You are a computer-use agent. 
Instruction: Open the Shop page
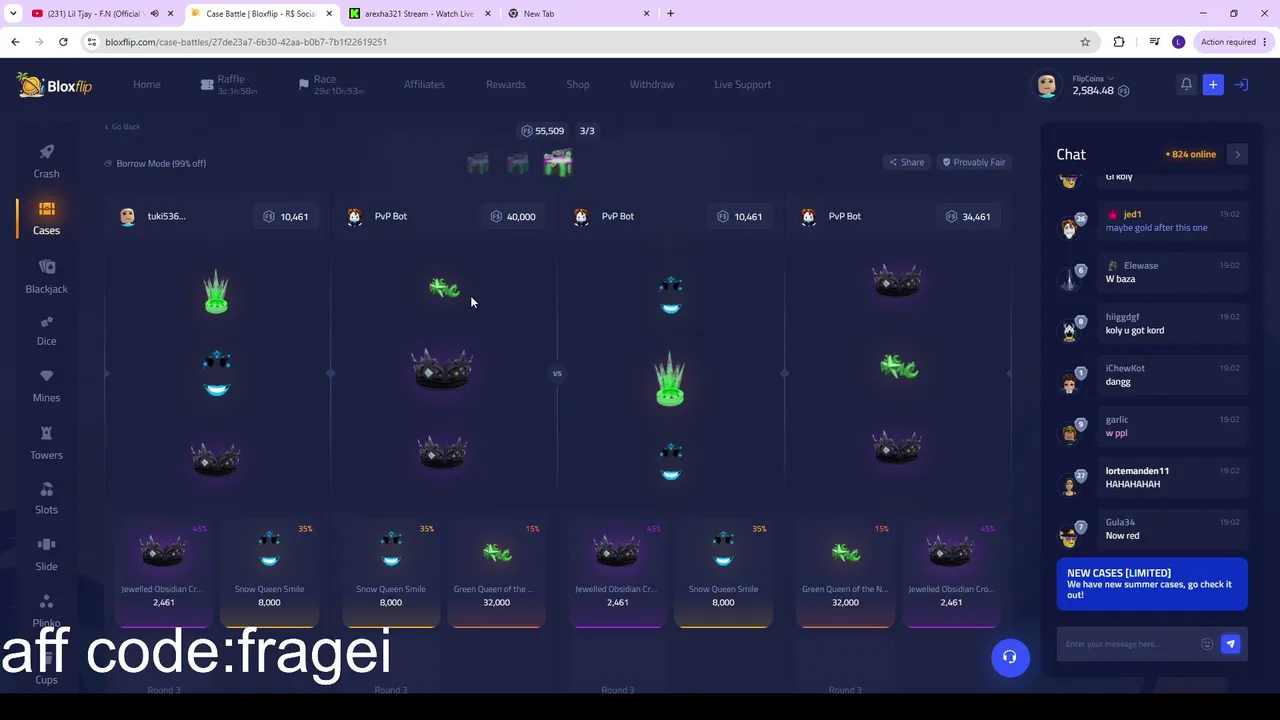[578, 85]
